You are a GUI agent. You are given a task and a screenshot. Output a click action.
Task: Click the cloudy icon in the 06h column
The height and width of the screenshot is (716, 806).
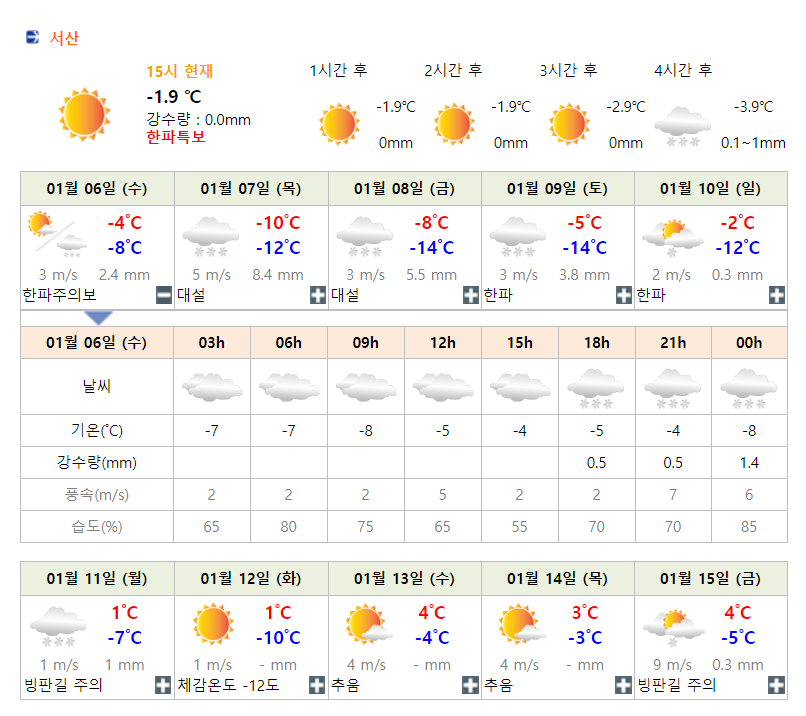[x=289, y=387]
